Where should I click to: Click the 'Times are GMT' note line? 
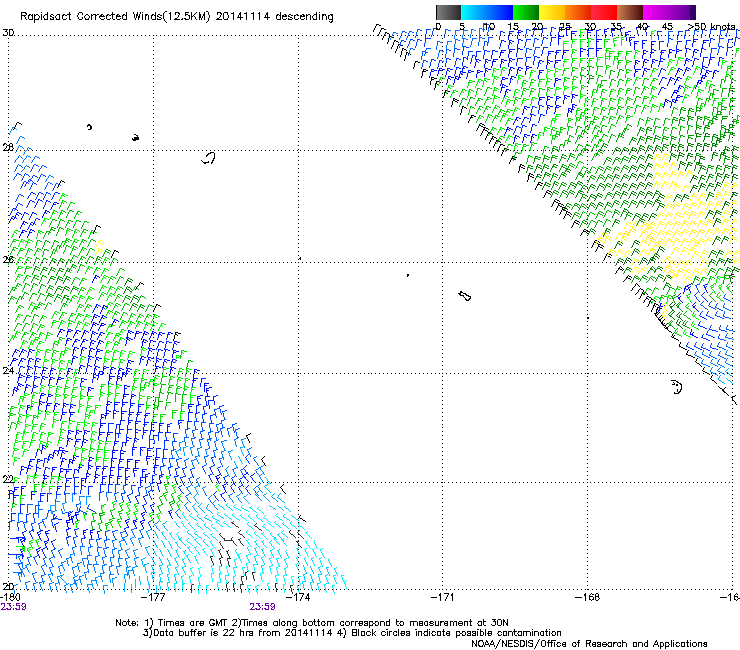(x=311, y=623)
